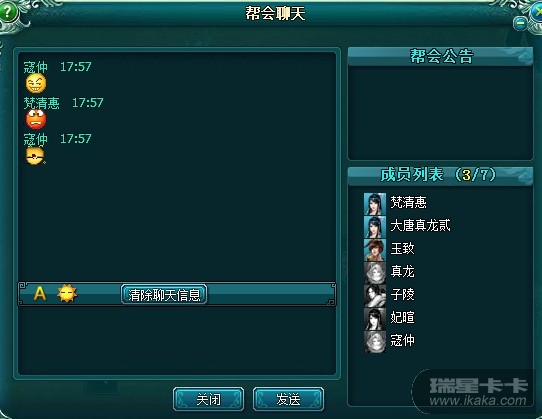The height and width of the screenshot is (419, 542).
Task: Click the 发送 button
Action: (x=288, y=399)
